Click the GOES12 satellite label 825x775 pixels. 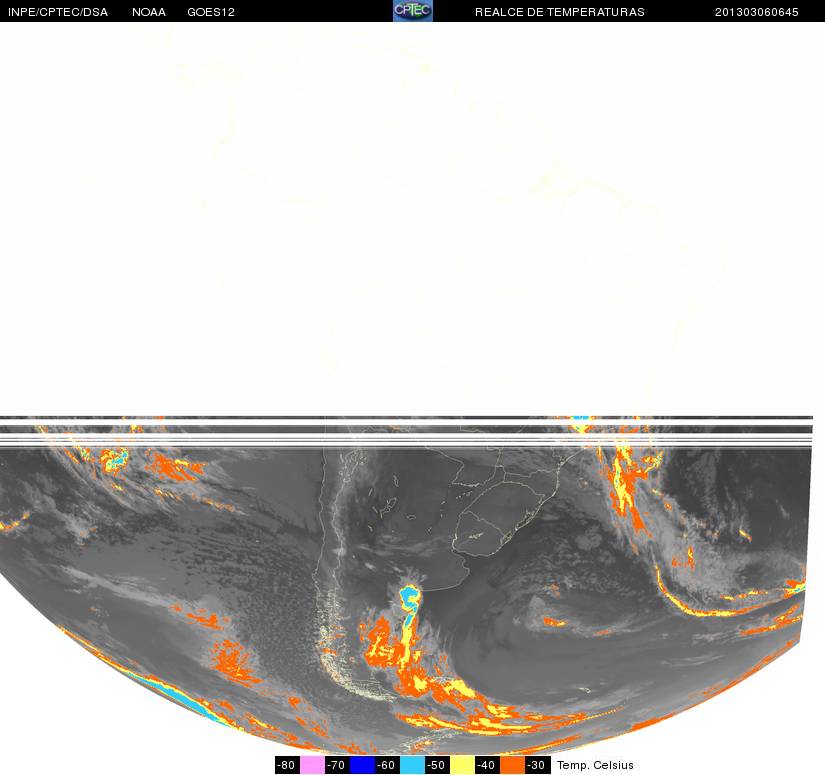tap(211, 12)
